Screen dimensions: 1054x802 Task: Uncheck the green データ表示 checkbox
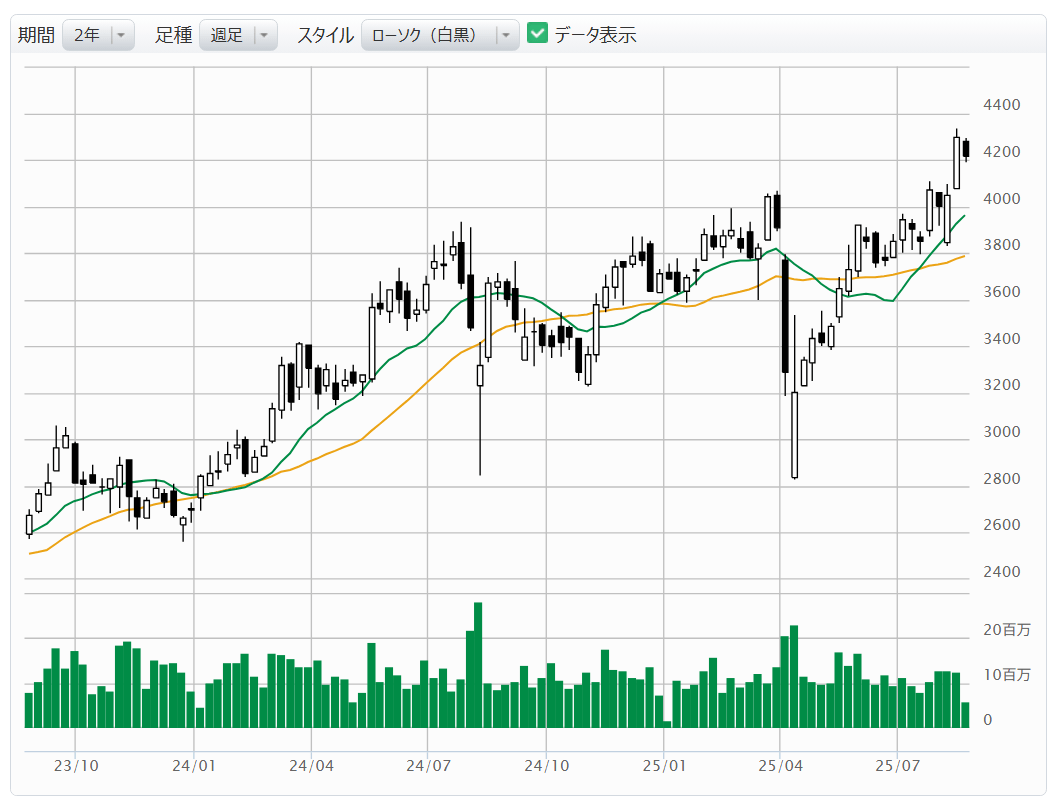[538, 34]
